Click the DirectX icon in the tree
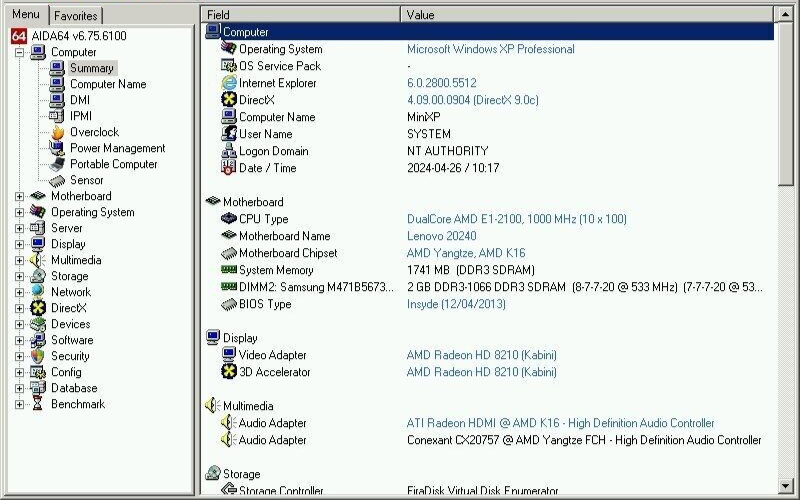800x500 pixels. coord(38,308)
